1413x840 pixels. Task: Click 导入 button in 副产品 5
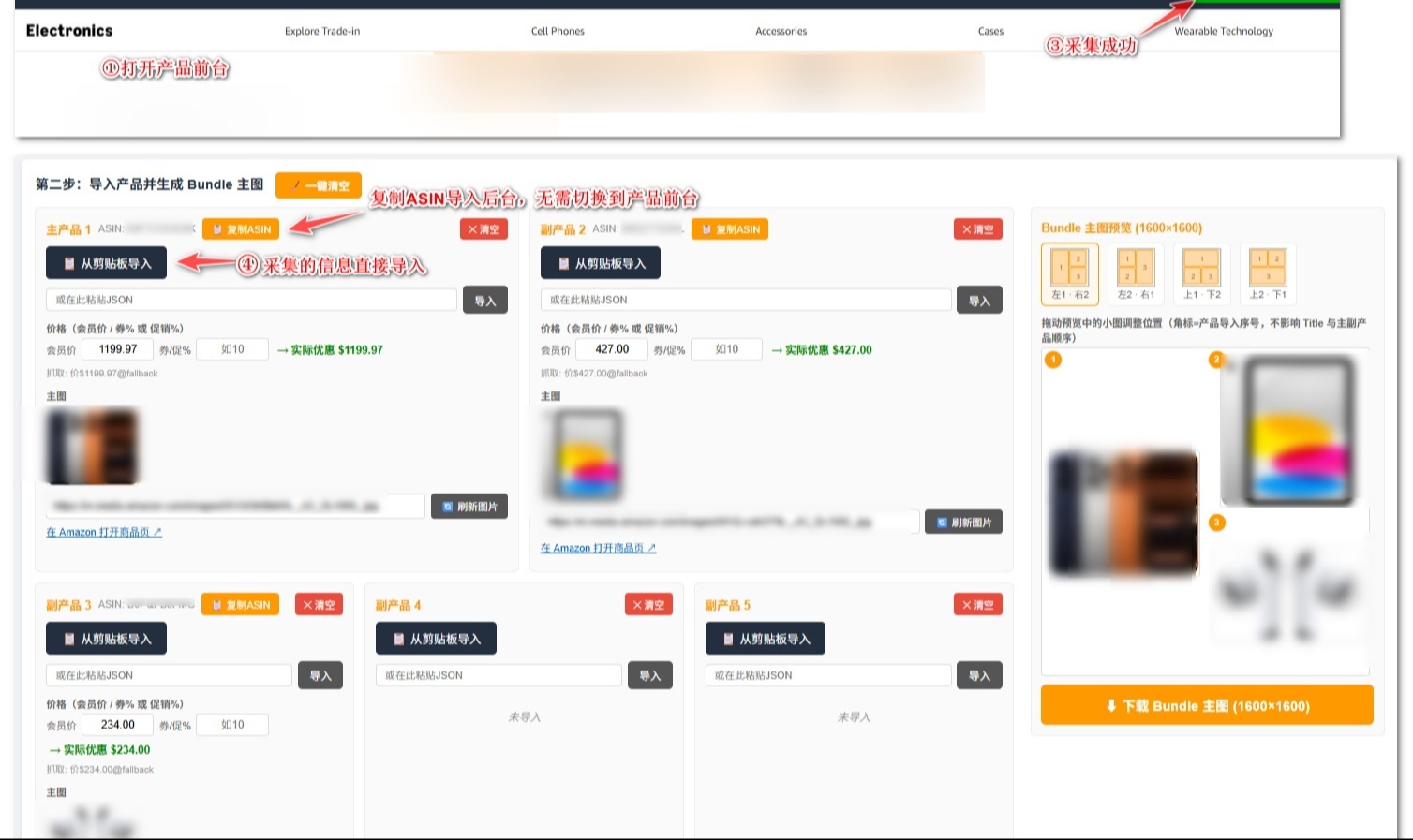point(979,676)
